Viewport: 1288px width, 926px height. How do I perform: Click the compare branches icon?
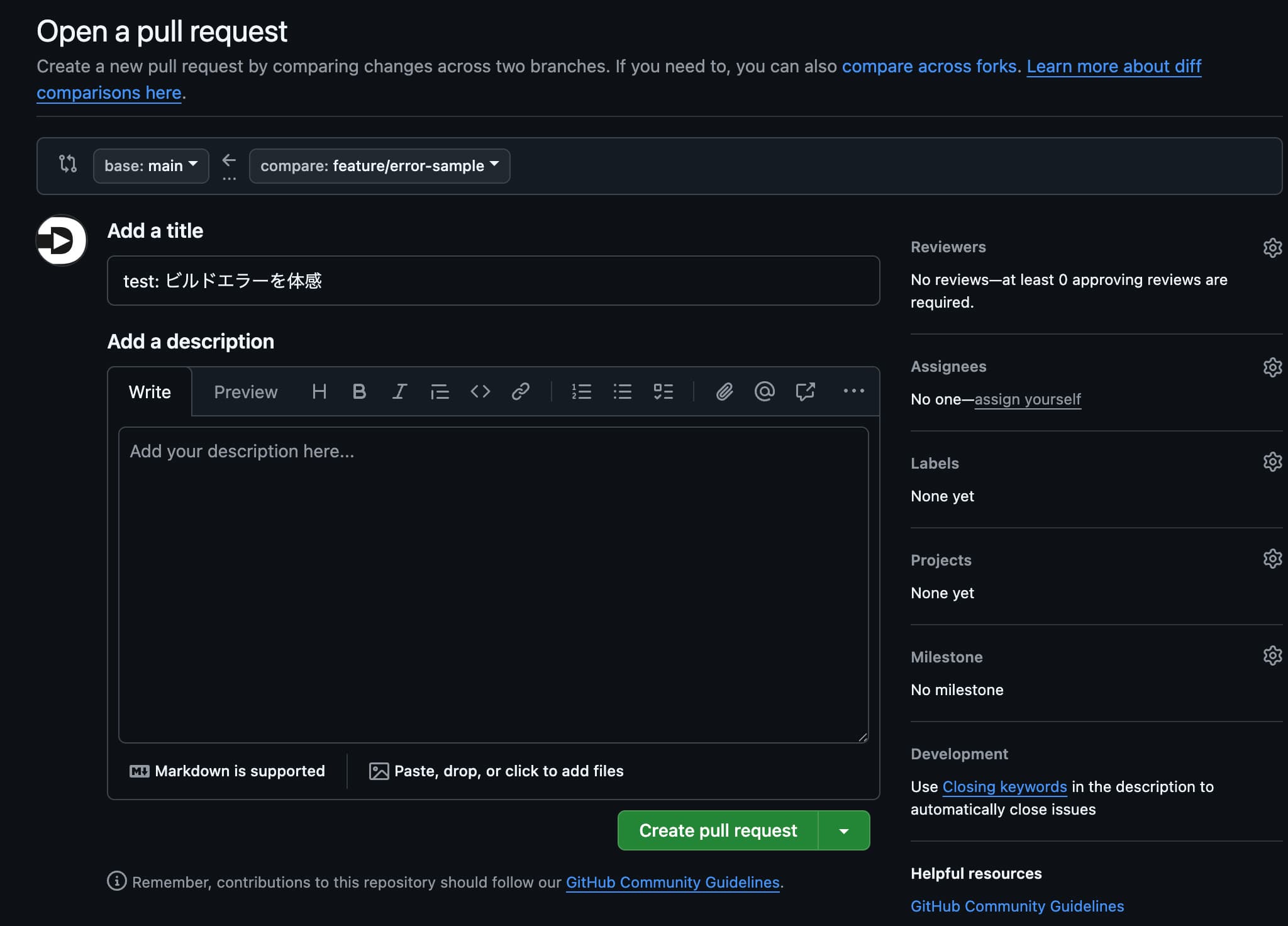(x=68, y=164)
